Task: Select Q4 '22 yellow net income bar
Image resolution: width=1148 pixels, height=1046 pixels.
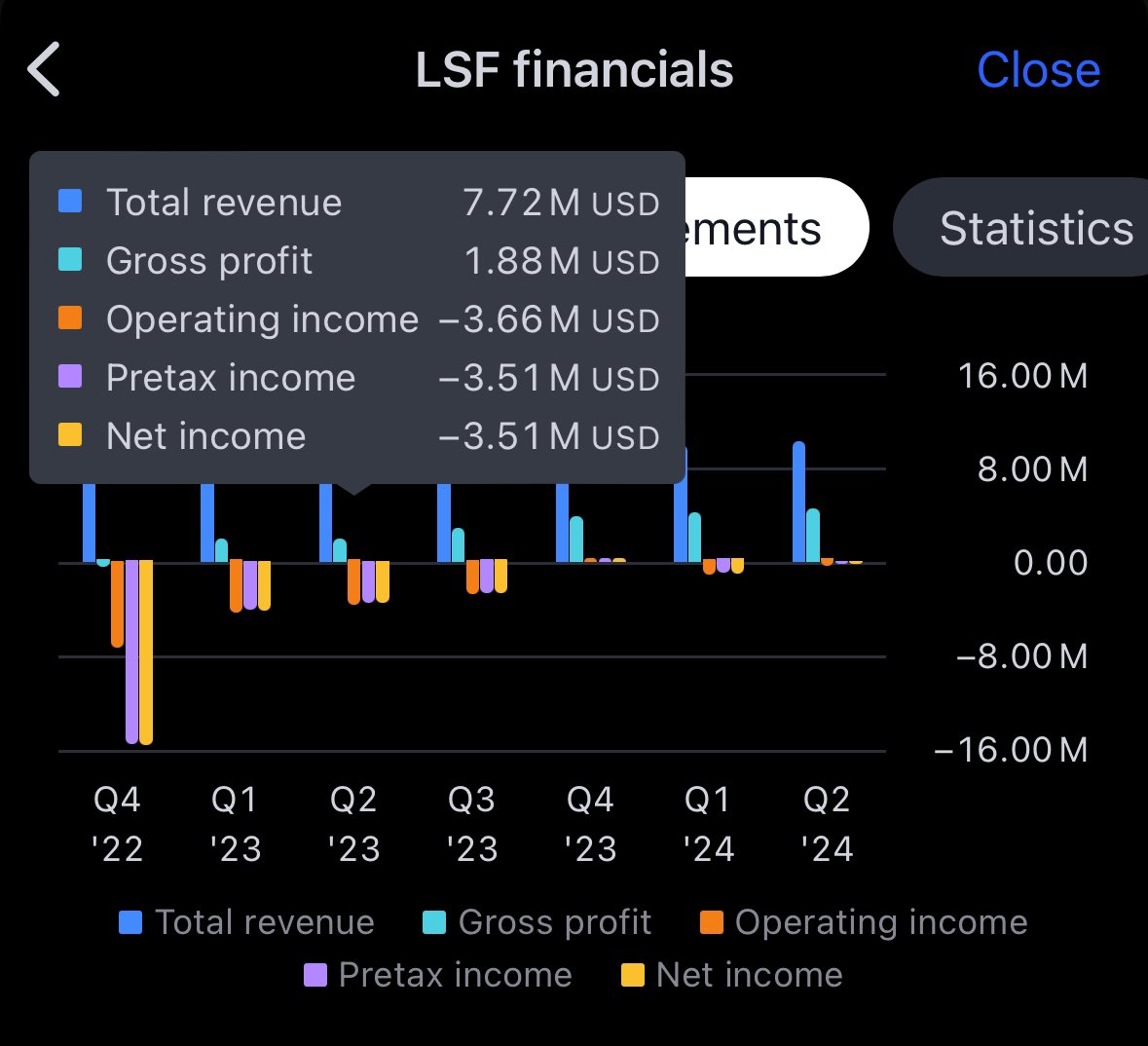Action: tap(146, 652)
